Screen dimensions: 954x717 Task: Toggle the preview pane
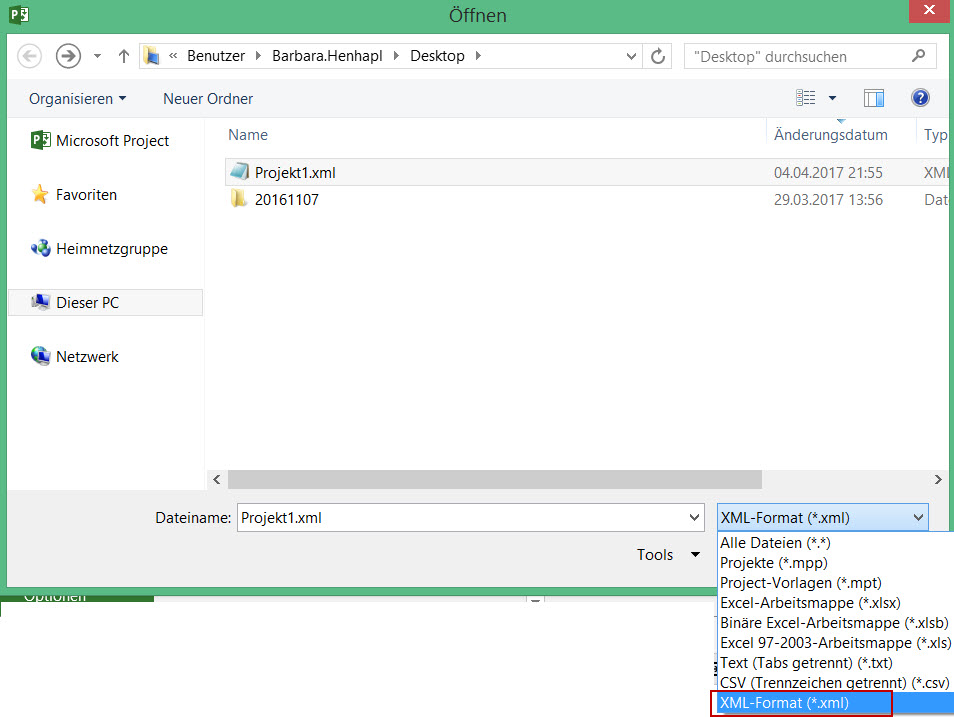click(874, 98)
